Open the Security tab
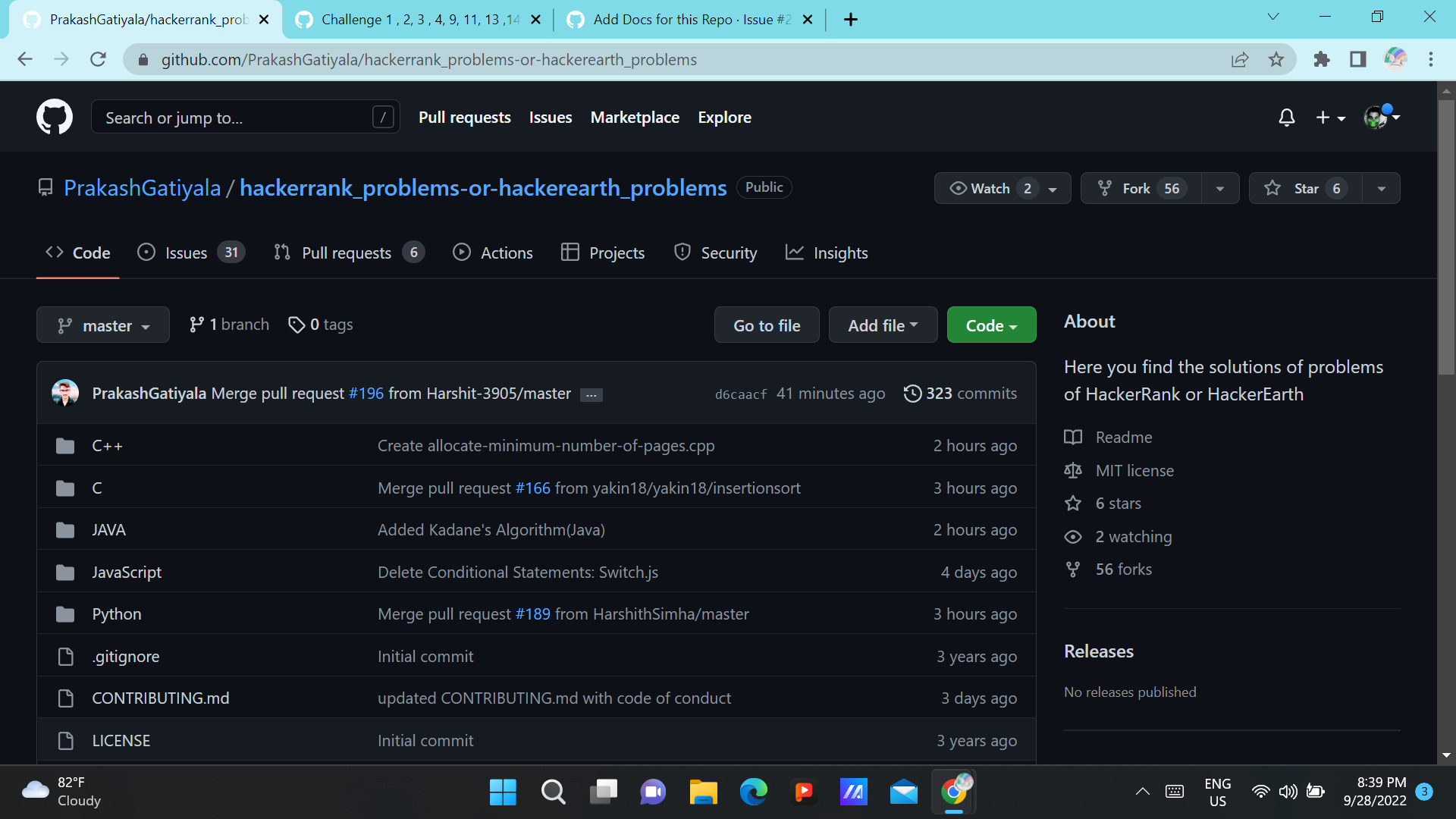This screenshot has width=1456, height=819. (715, 253)
